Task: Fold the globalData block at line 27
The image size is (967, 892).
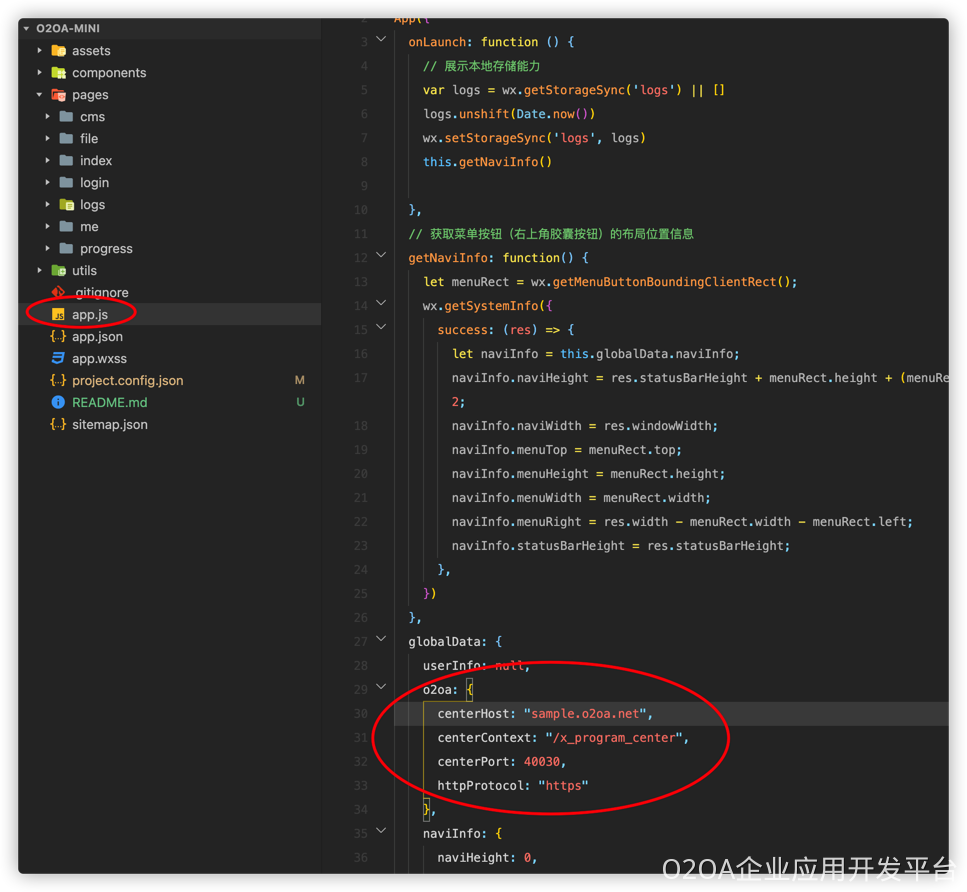Action: pos(380,641)
